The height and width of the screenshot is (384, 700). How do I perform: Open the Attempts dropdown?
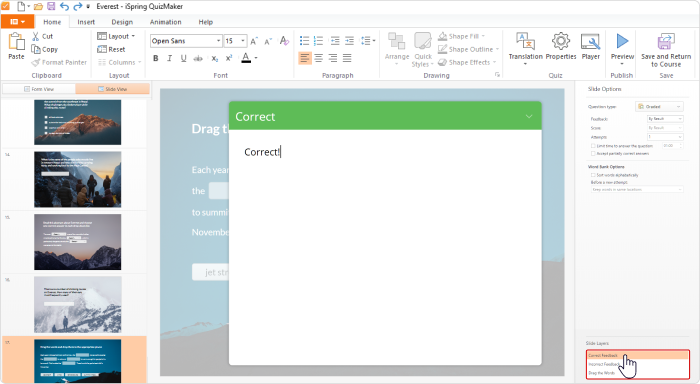[665, 137]
